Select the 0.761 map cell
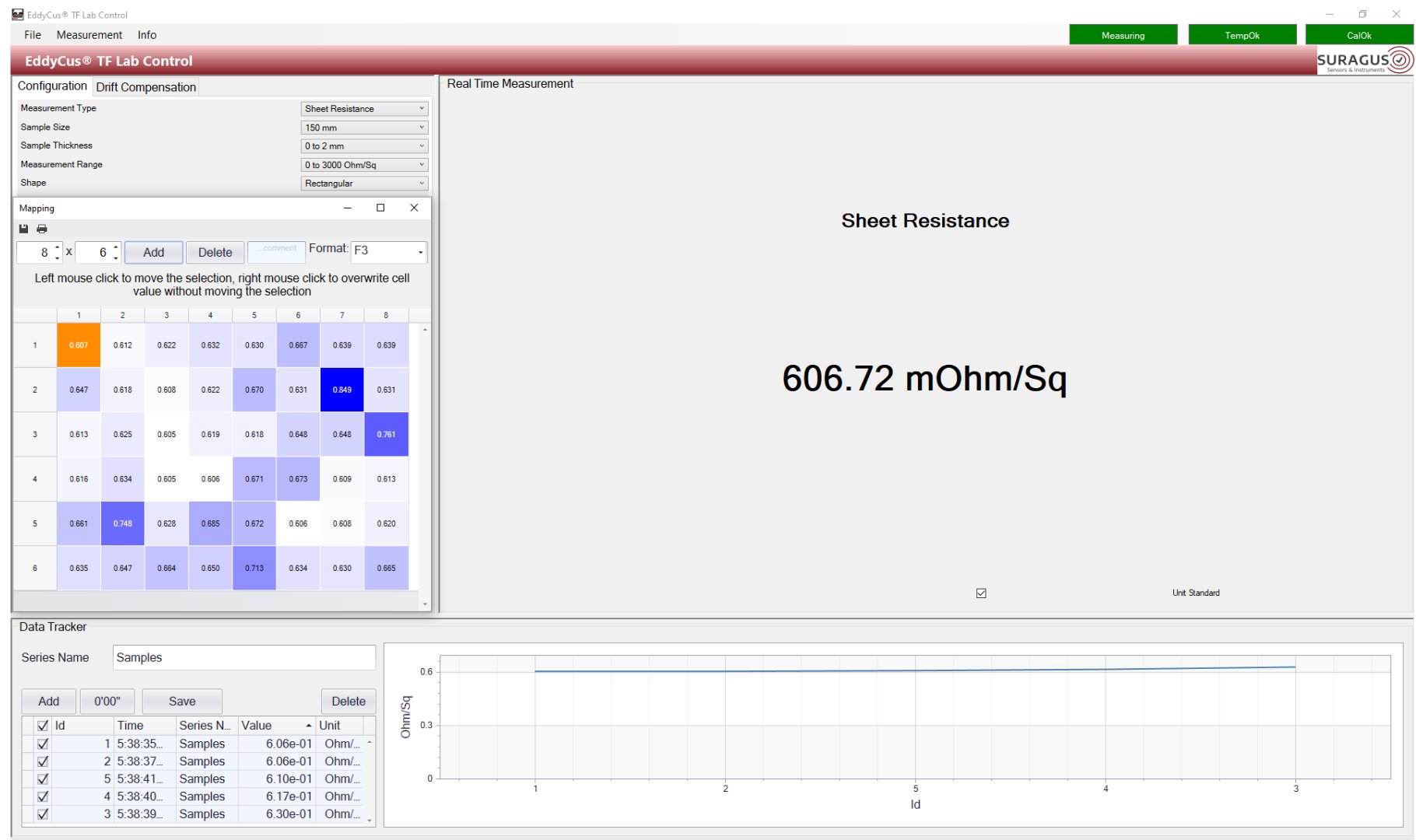This screenshot has width=1416, height=840. tap(387, 434)
